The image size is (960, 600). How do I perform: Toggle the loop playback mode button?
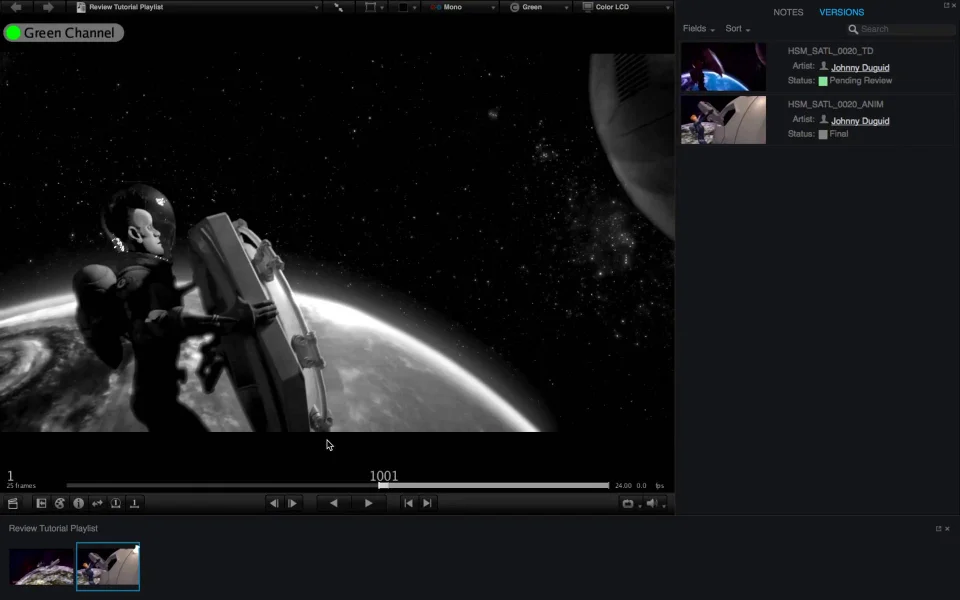tap(628, 504)
